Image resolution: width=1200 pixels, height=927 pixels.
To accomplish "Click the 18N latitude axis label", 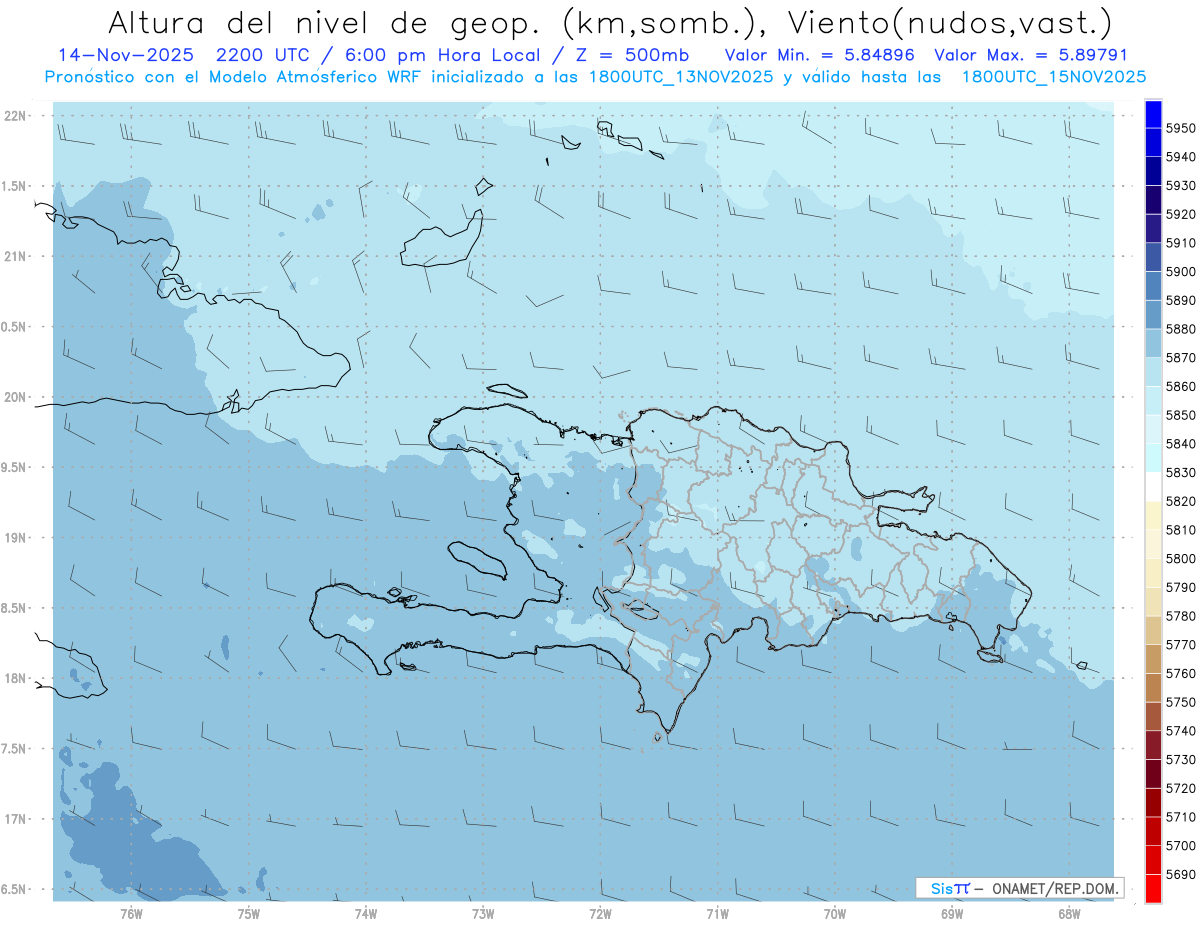I will pos(16,679).
